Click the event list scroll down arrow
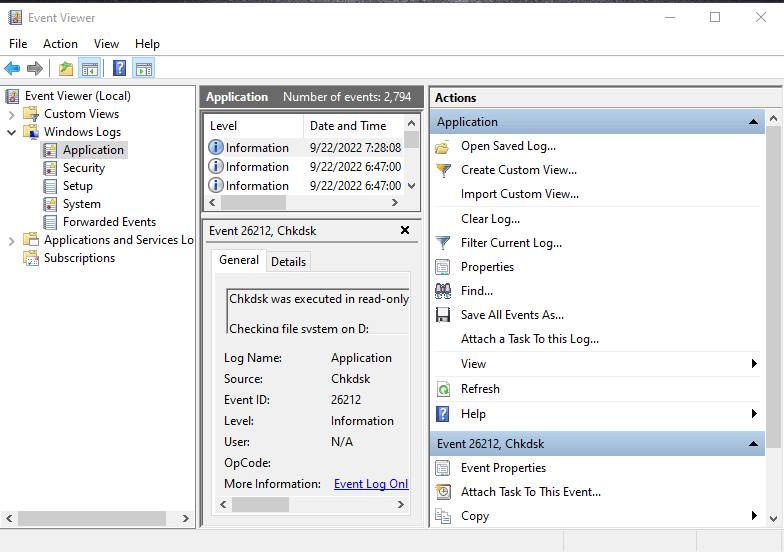This screenshot has width=784, height=552. (412, 186)
